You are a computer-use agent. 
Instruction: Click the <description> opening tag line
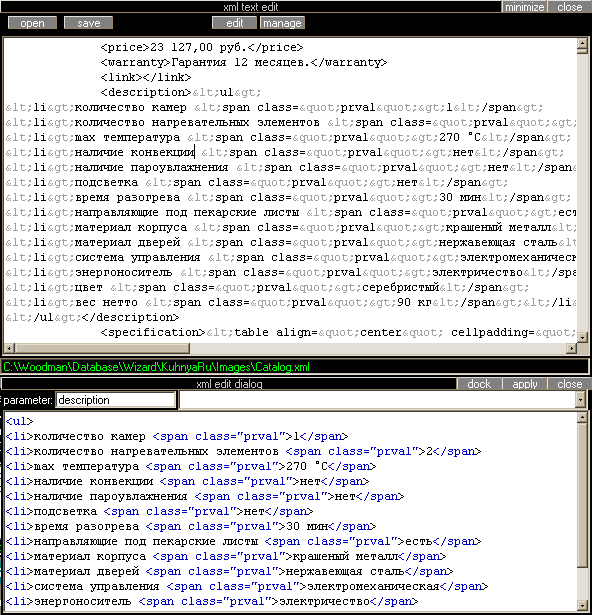181,93
